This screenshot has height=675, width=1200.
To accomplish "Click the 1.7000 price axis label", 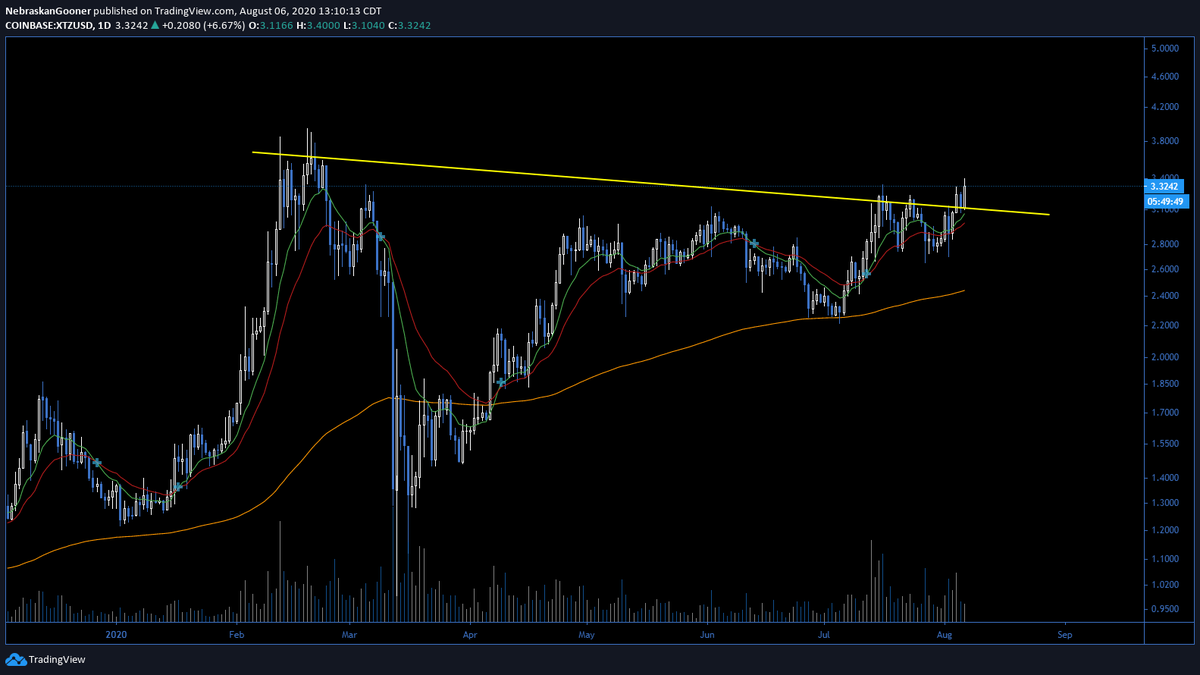I will [1164, 412].
